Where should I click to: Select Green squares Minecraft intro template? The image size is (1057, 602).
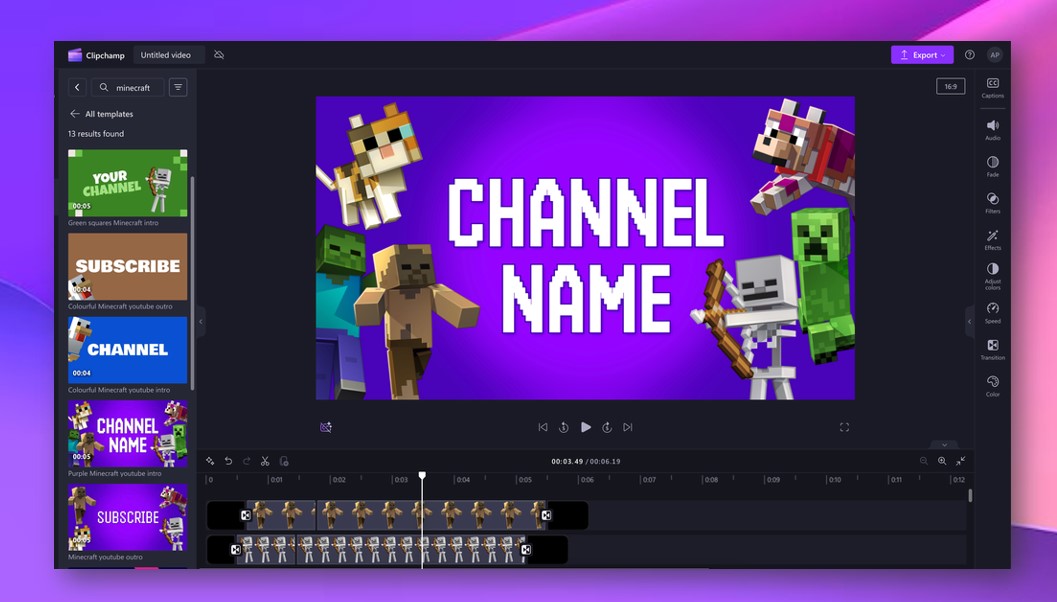click(x=127, y=183)
